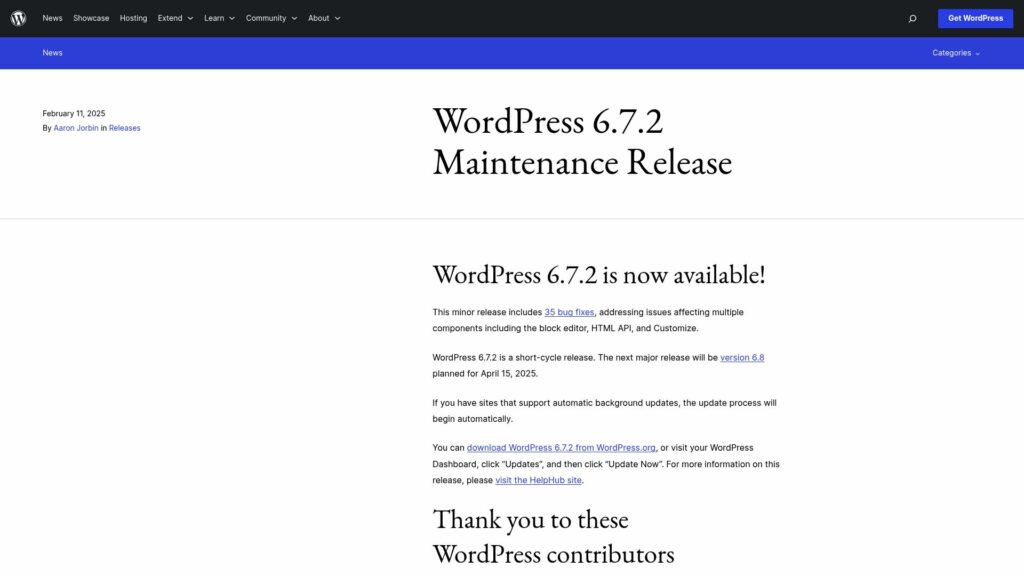The height and width of the screenshot is (576, 1024).
Task: Open the Releases category link
Action: [124, 128]
